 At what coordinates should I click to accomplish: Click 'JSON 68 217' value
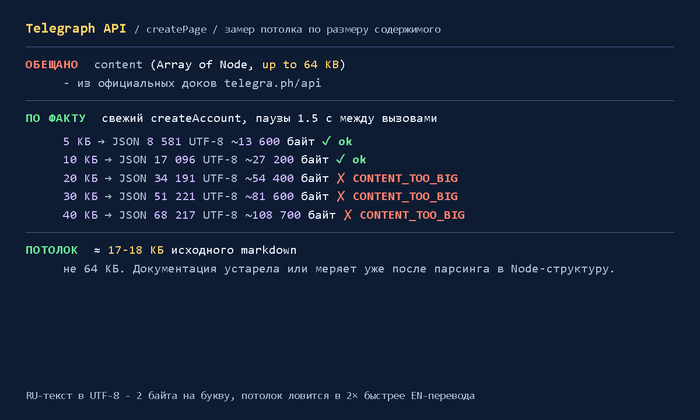(x=157, y=215)
